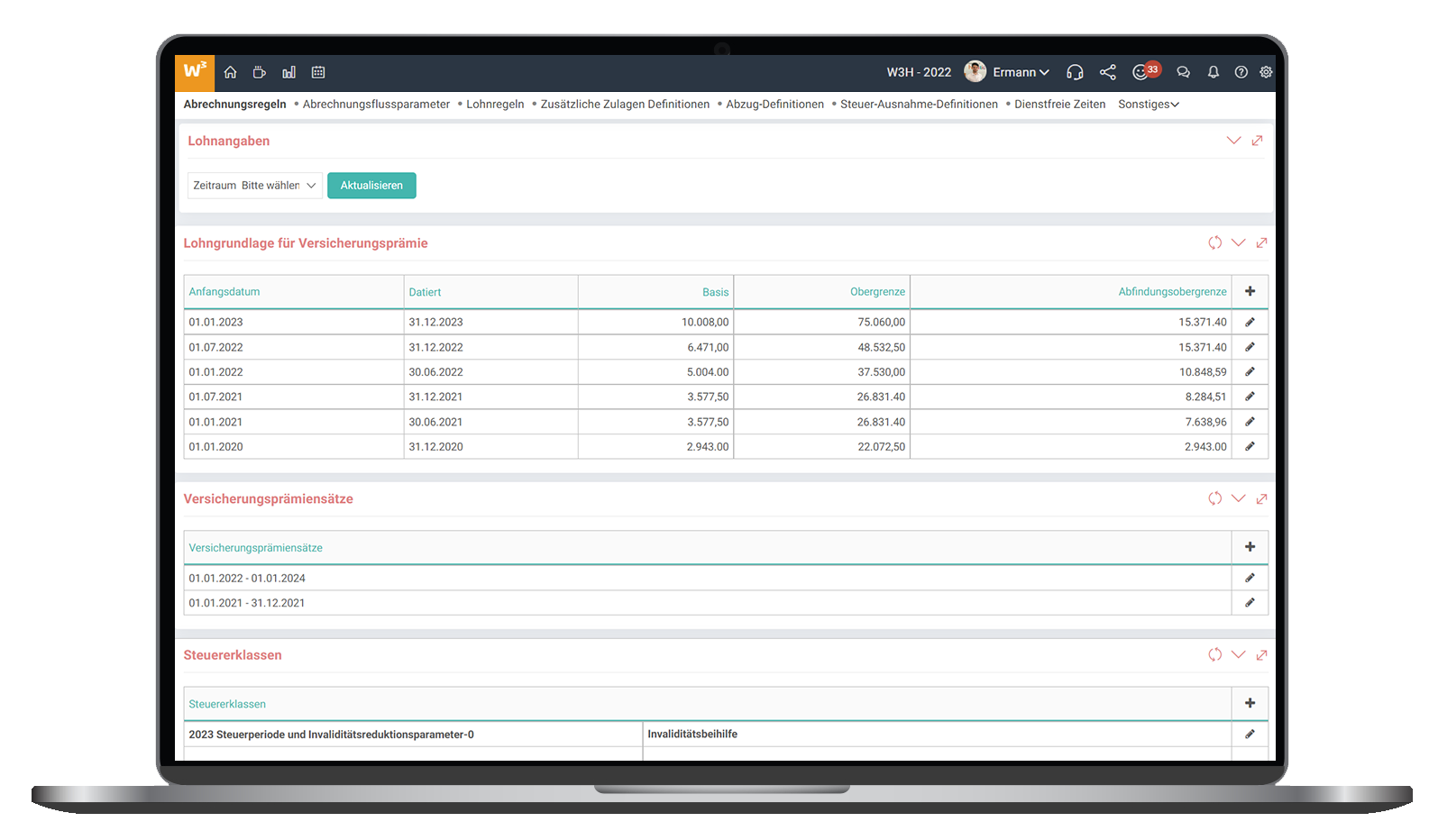Expand the Sonstiges dropdown menu
Screen dimensions: 1438x840
(1149, 105)
